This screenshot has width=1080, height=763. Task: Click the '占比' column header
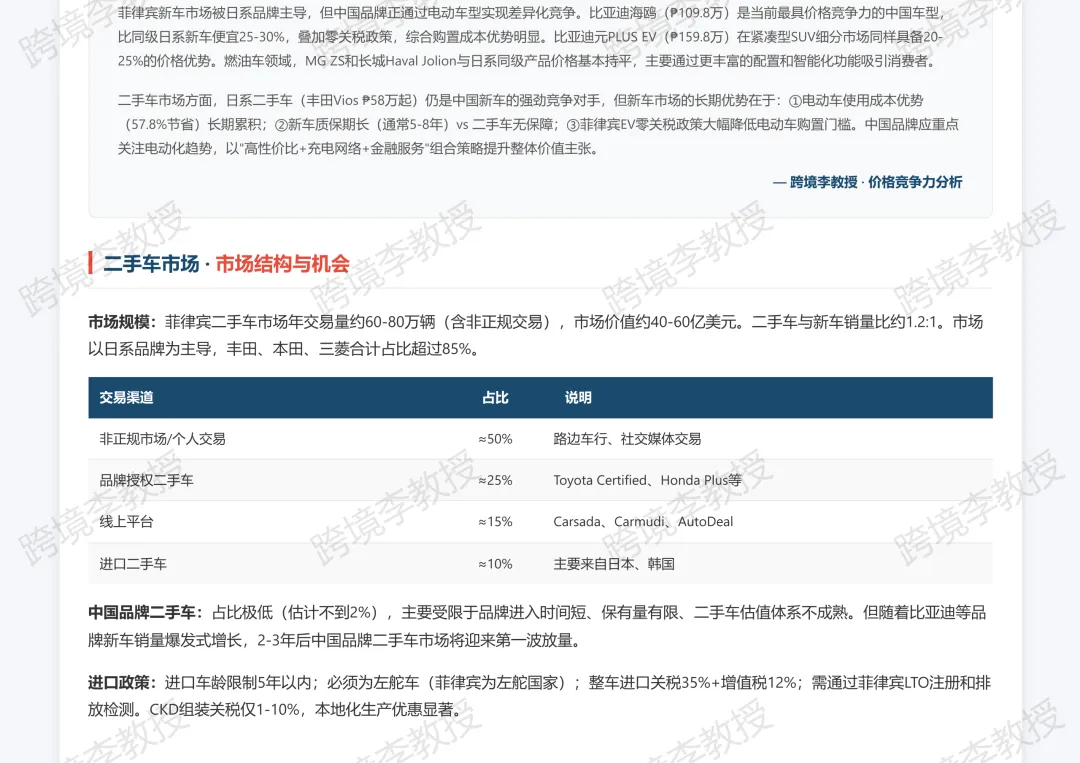[495, 397]
